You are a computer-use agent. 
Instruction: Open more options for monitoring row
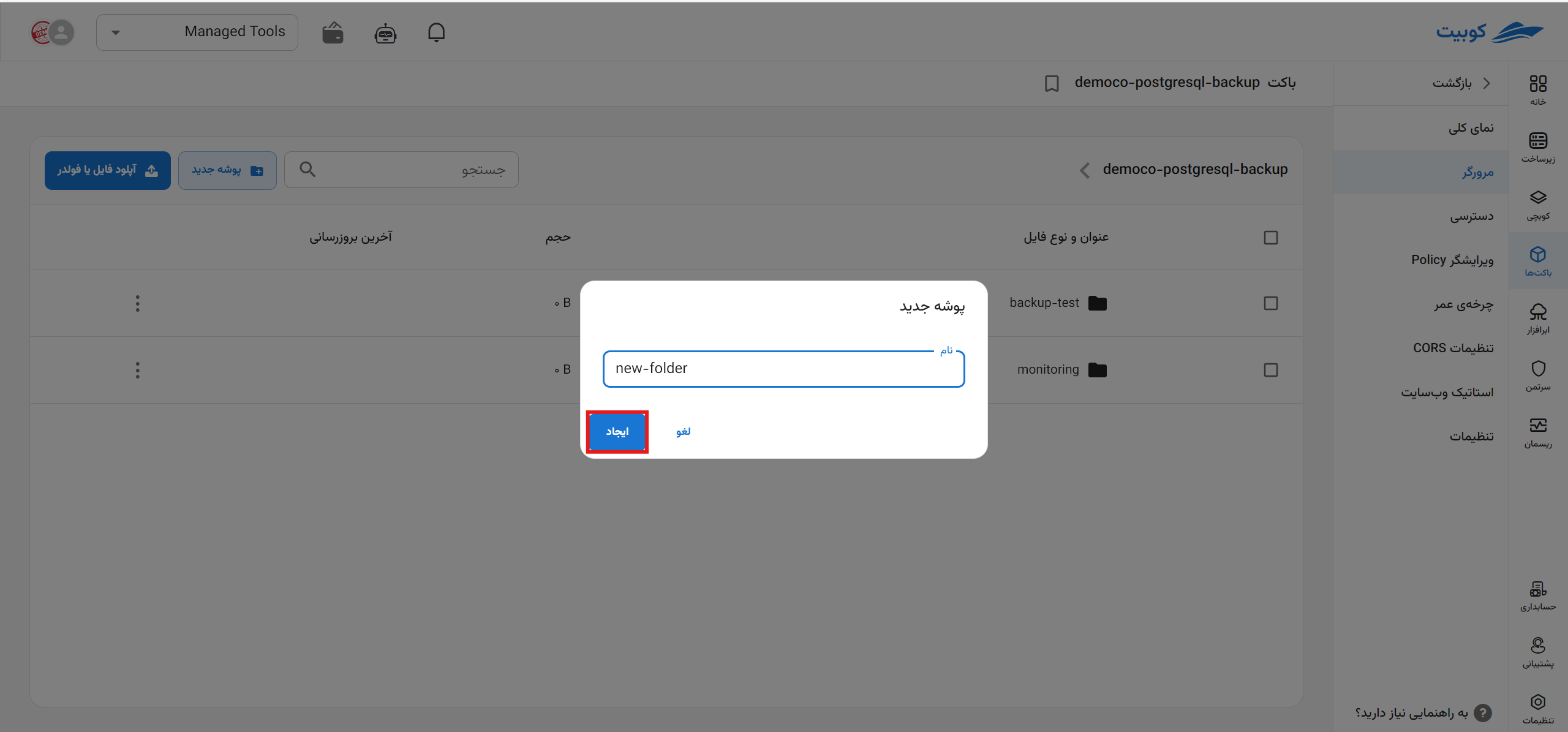point(137,370)
